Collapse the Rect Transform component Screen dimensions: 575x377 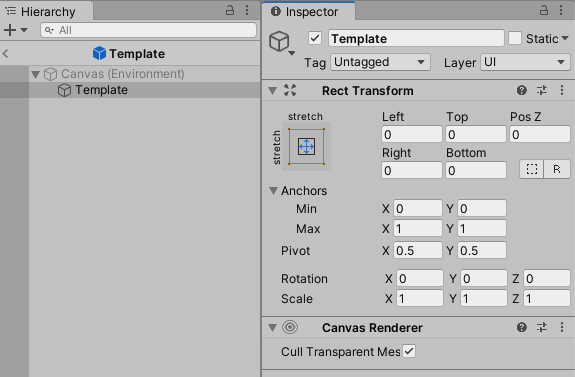(272, 91)
